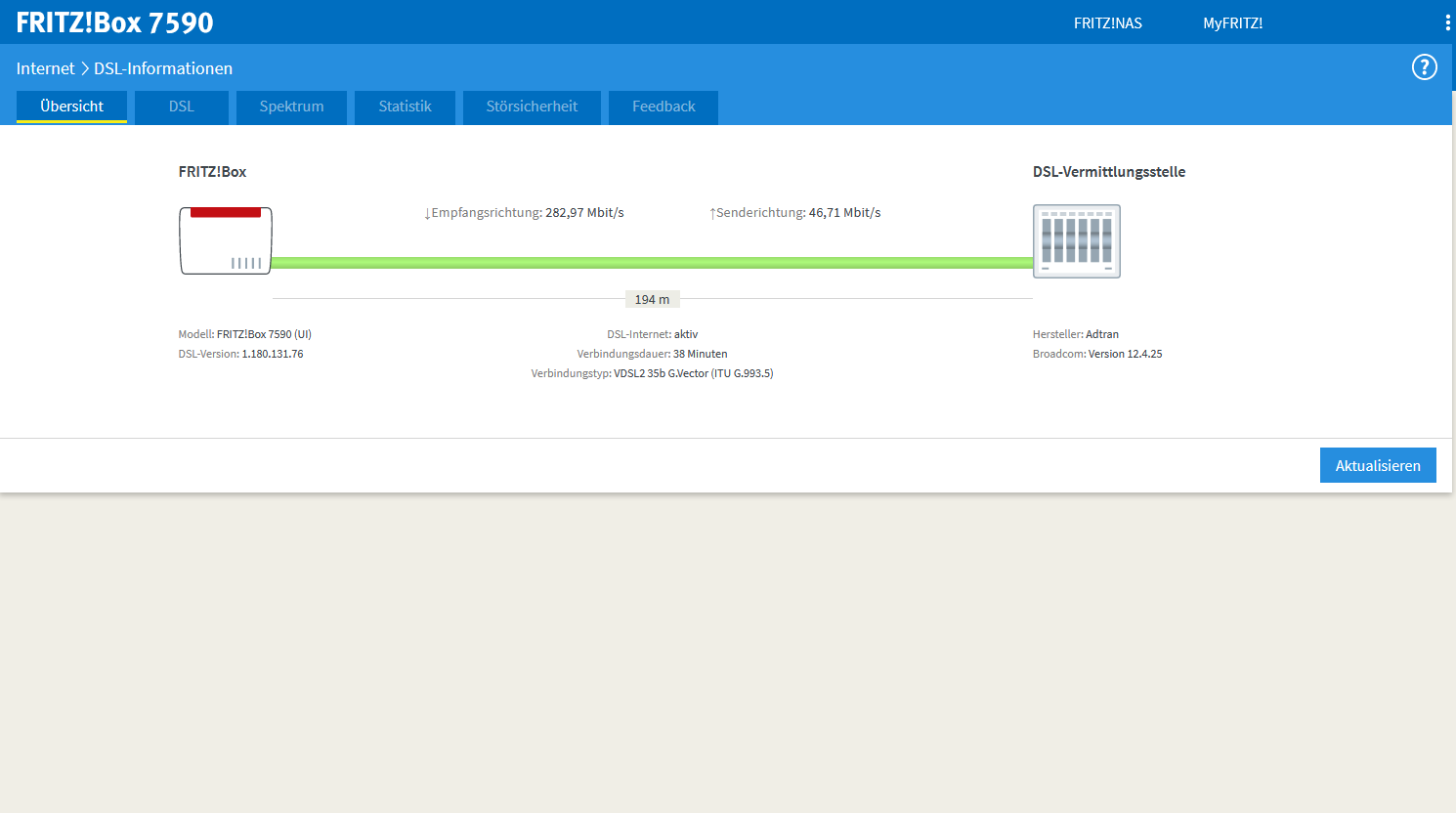The width and height of the screenshot is (1456, 813).
Task: Click Internet in the breadcrumb
Action: (45, 68)
